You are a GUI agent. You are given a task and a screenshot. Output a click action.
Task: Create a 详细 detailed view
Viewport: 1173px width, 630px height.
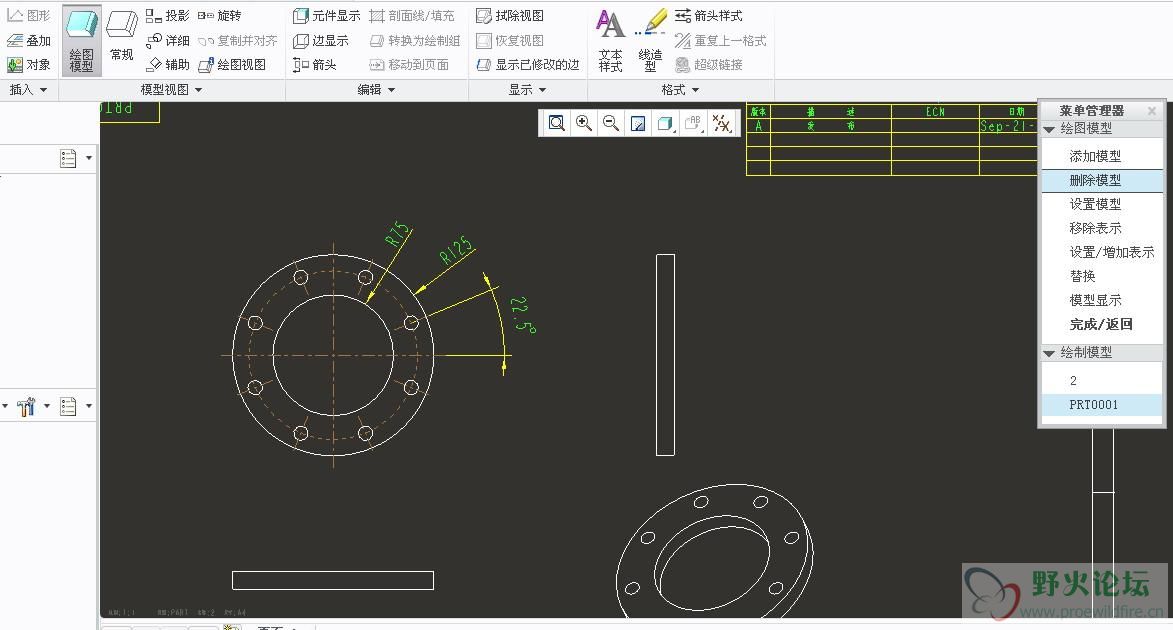click(168, 40)
